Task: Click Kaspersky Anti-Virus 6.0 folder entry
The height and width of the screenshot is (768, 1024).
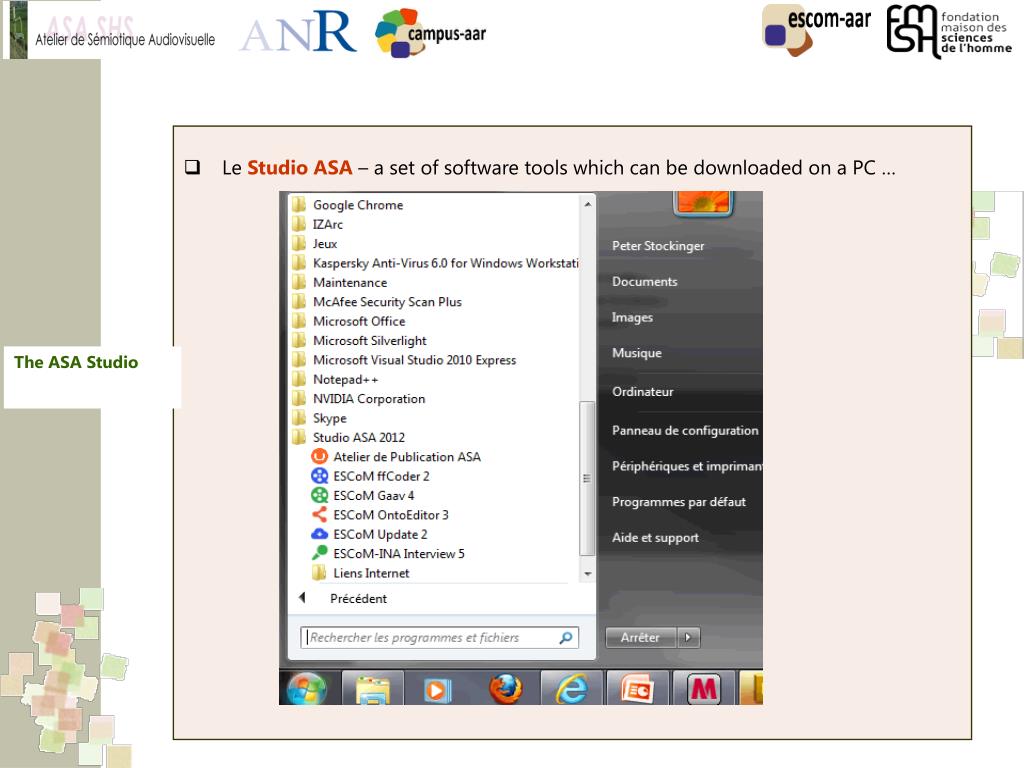Action: [x=435, y=263]
